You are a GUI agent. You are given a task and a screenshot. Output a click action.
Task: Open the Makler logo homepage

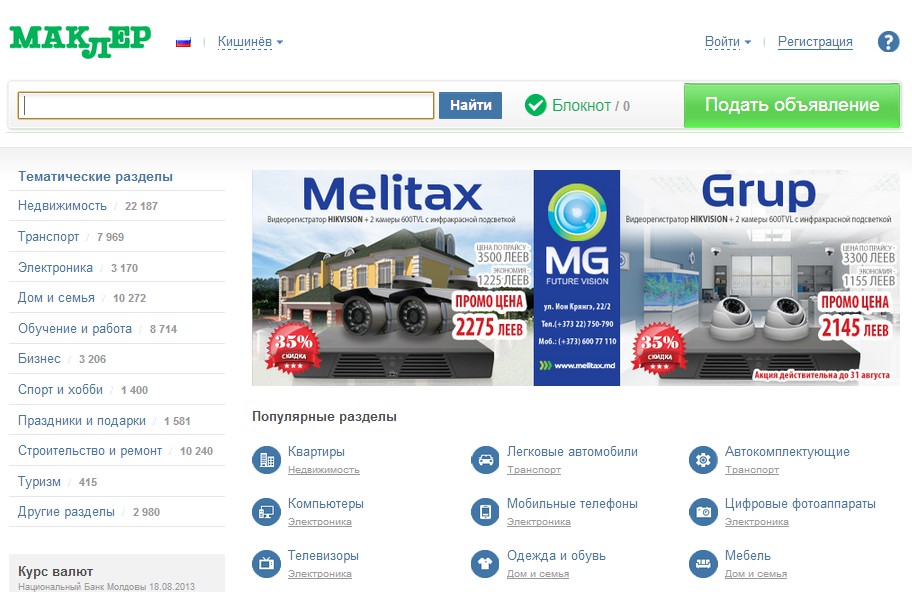click(x=80, y=41)
